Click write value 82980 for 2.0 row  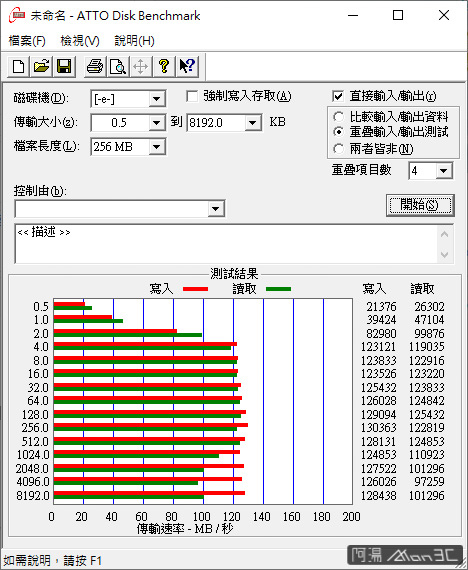[381, 334]
